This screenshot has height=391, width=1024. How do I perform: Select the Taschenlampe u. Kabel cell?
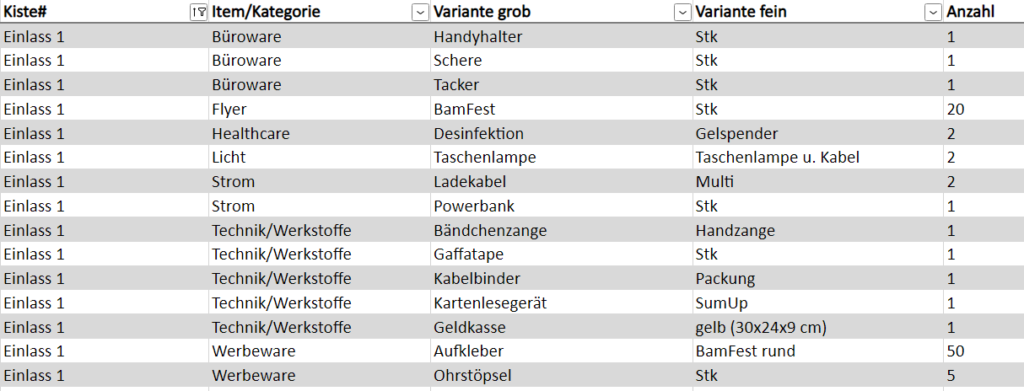tap(818, 157)
